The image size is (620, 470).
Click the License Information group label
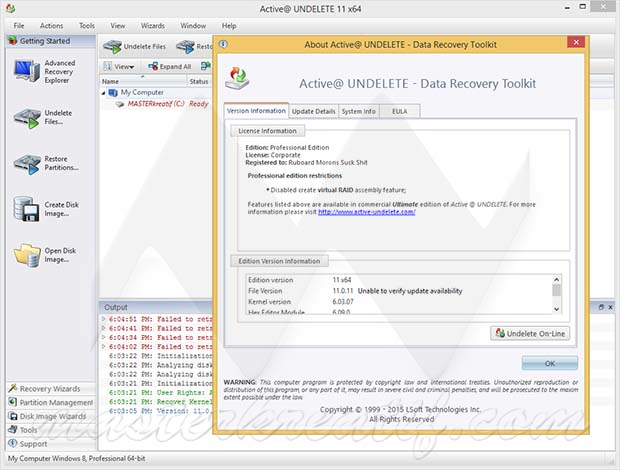click(x=267, y=131)
